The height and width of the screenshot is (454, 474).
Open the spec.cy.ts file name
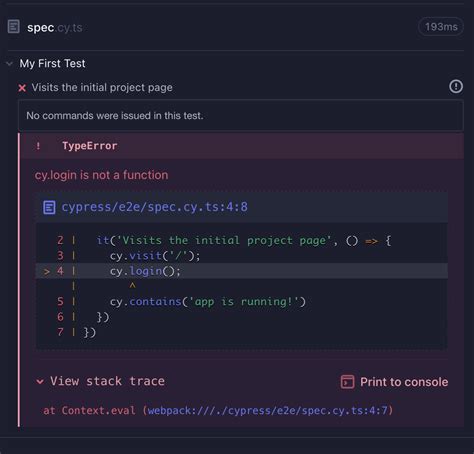click(55, 28)
